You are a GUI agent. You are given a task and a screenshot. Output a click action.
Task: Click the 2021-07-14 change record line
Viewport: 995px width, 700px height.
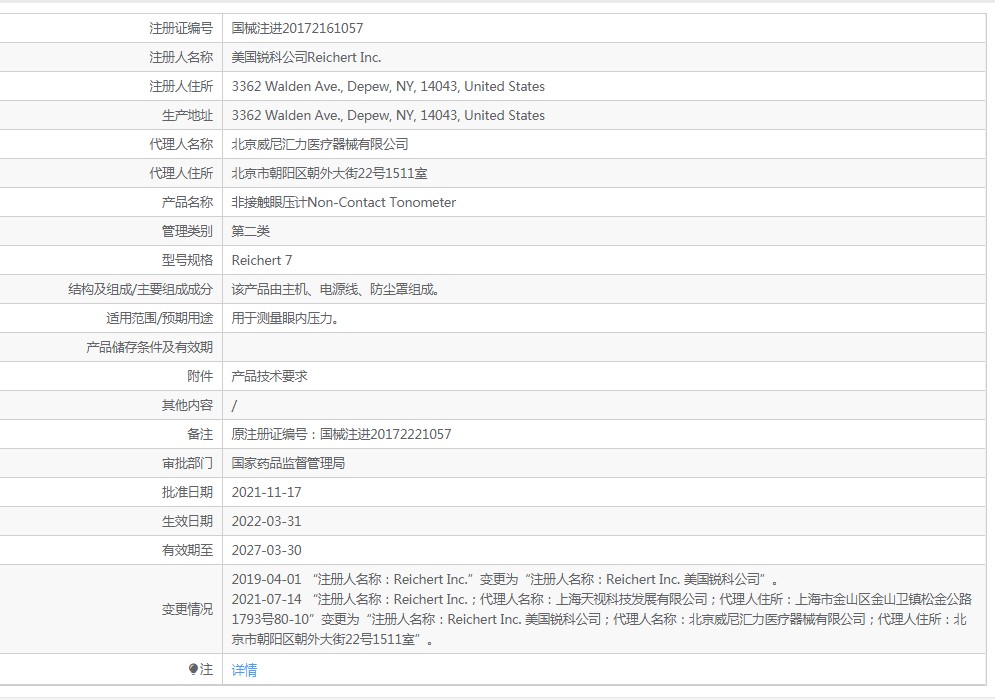click(x=602, y=619)
